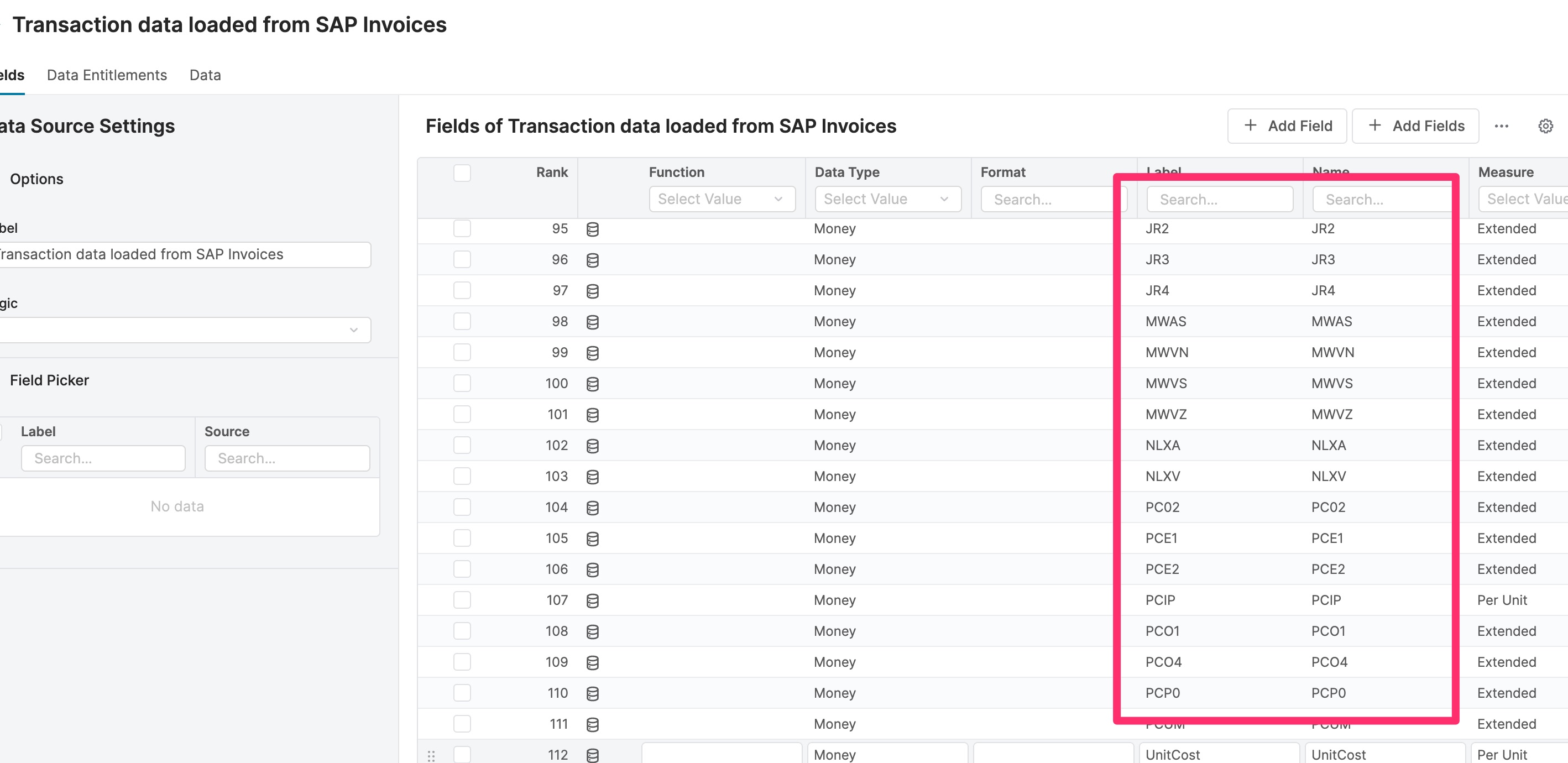Focus the Field Picker Source search box
This screenshot has width=1568, height=763.
pyautogui.click(x=287, y=458)
